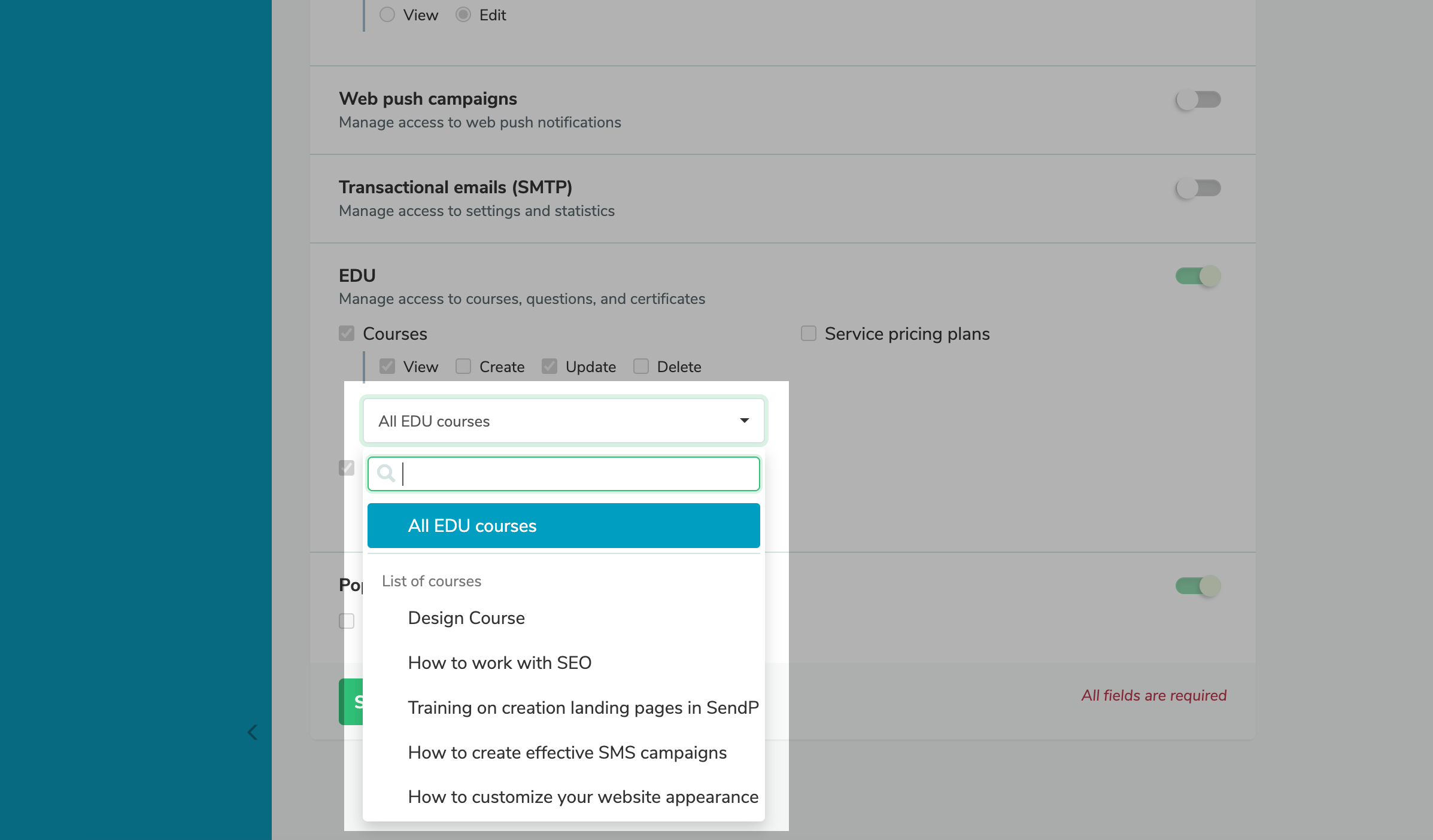Enable the Web push campaigns toggle
Screen dimensions: 1433x840
(x=1198, y=99)
